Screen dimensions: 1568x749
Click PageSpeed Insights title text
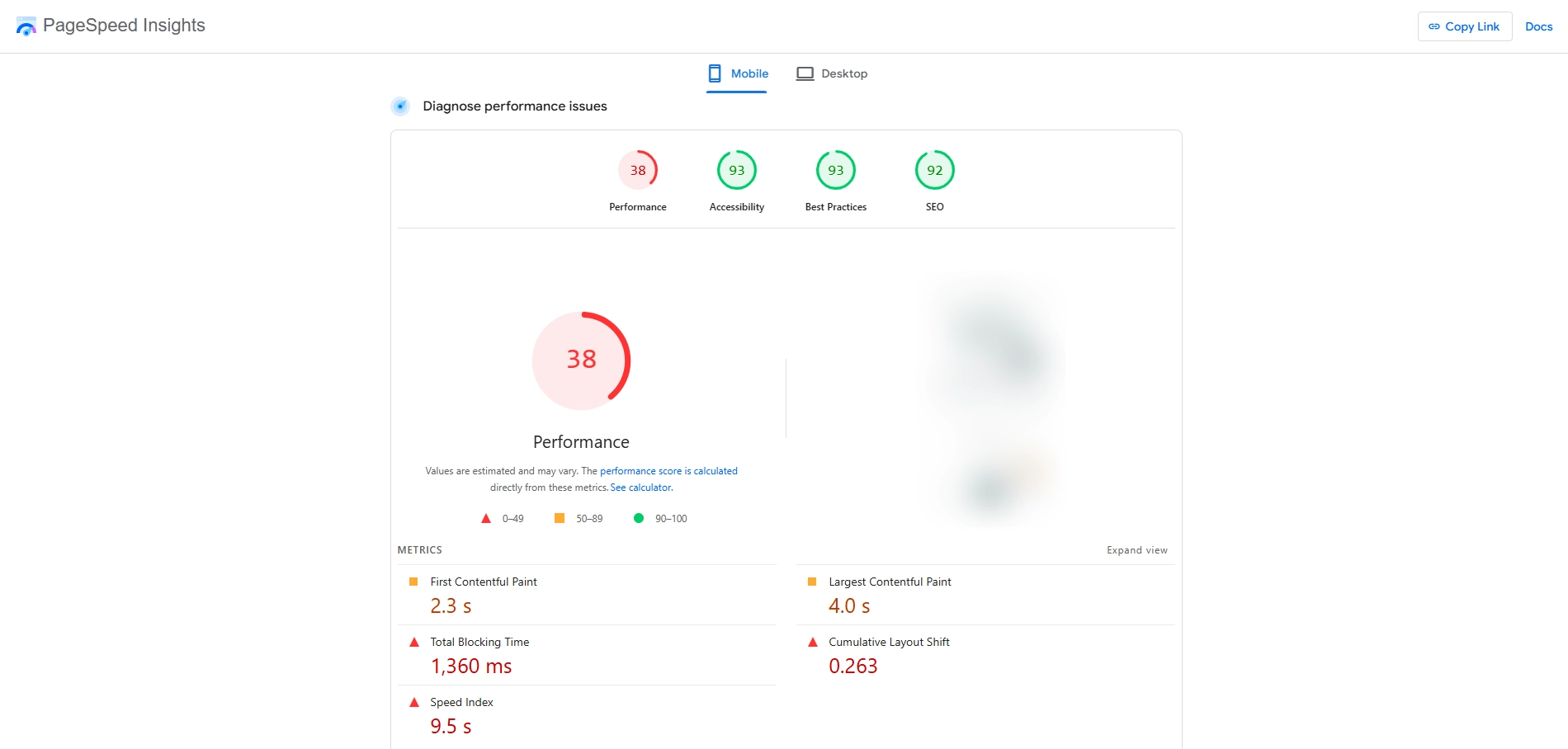click(x=124, y=26)
